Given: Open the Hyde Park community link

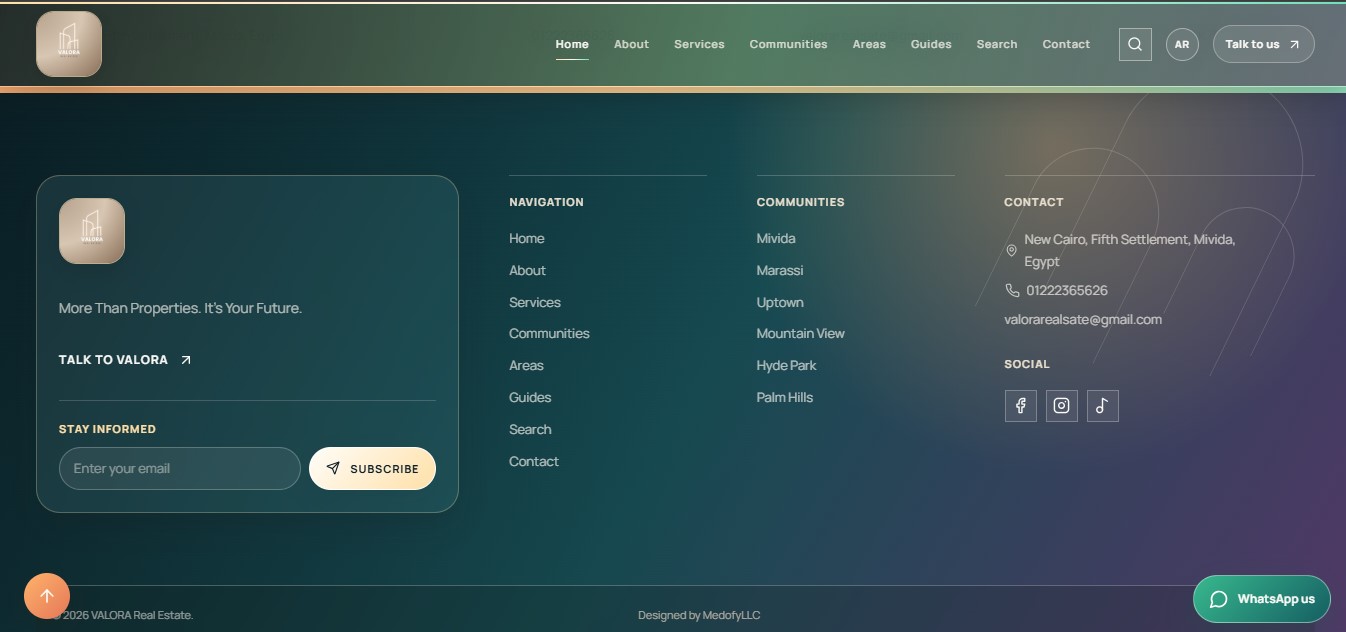Looking at the screenshot, I should point(787,365).
